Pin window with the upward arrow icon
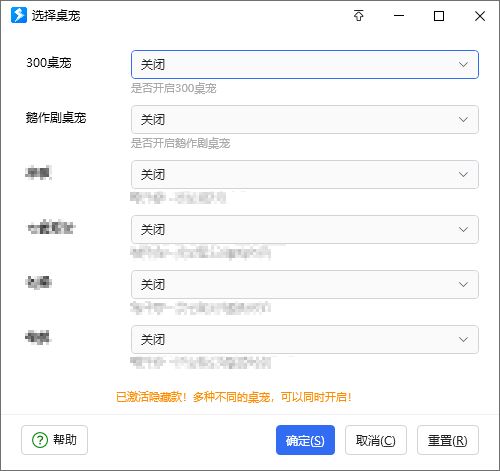500x471 pixels. click(x=359, y=16)
